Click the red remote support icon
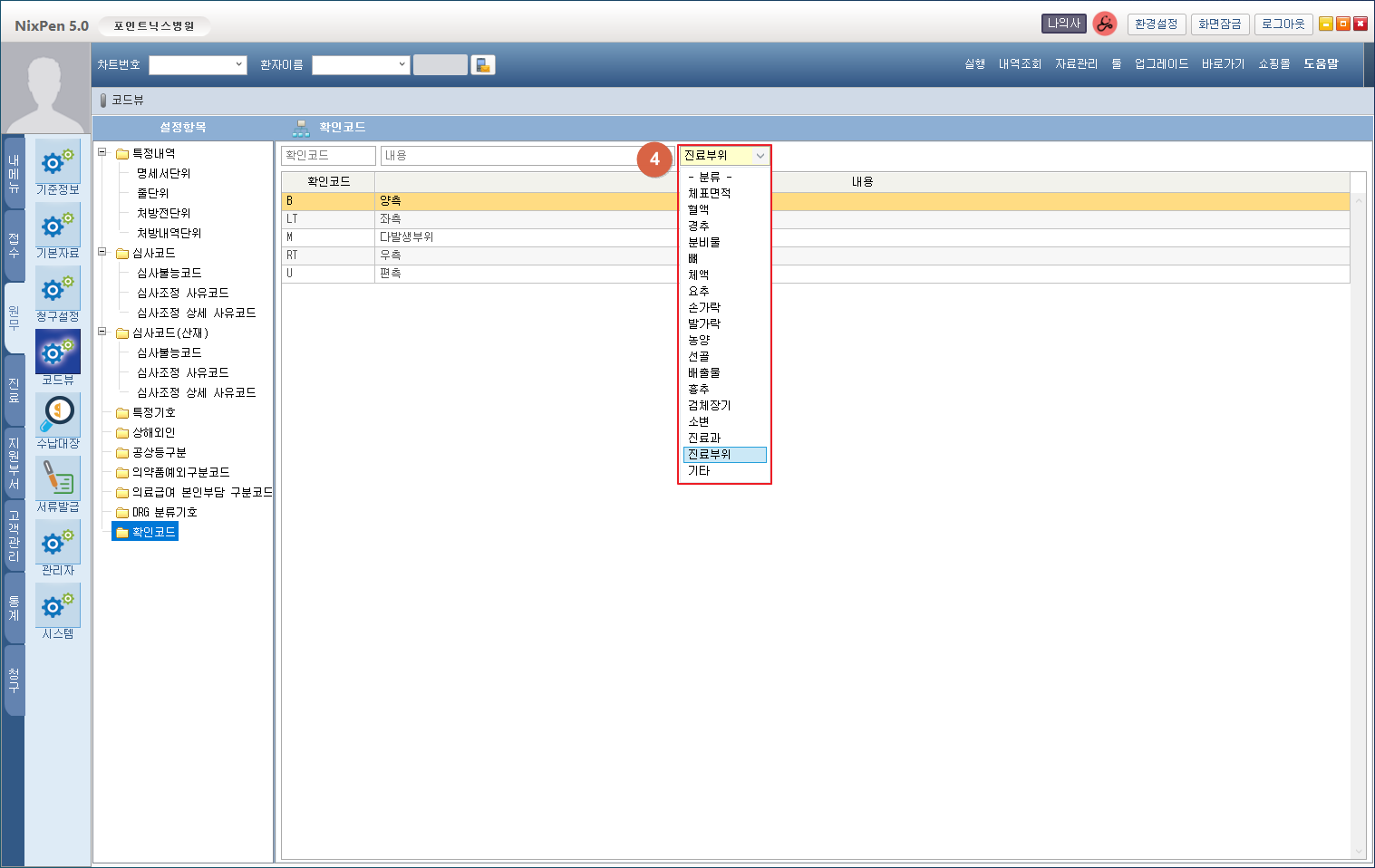This screenshot has width=1375, height=868. [x=1104, y=24]
